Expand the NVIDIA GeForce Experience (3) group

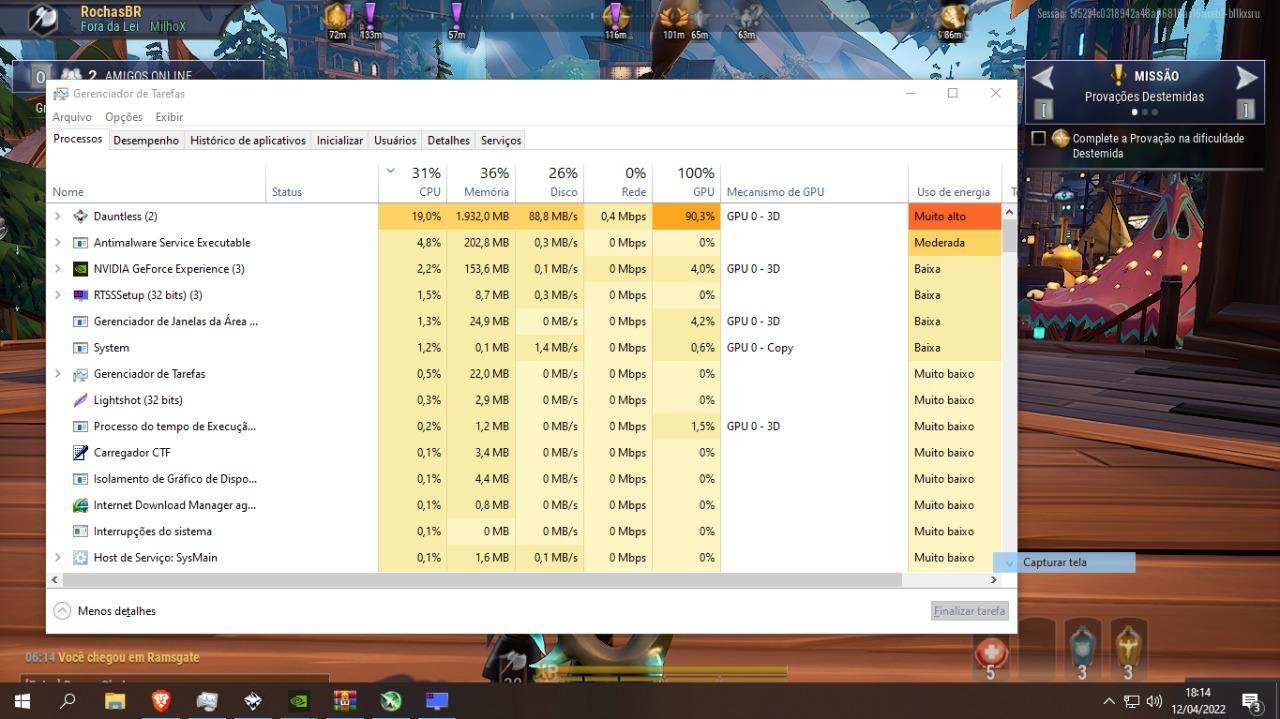[57, 269]
